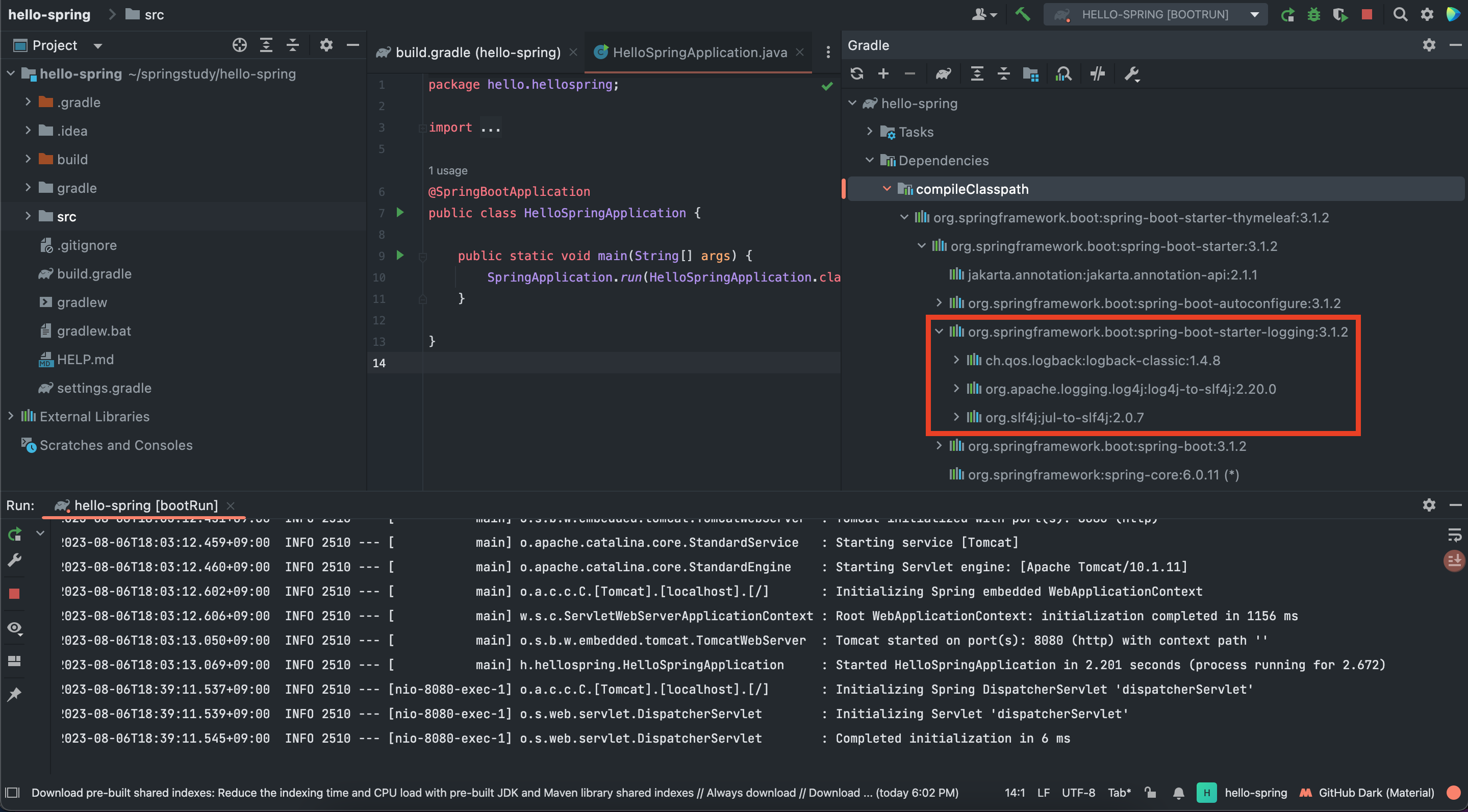Hide the Project panel with minus icon
The image size is (1468, 812).
click(x=353, y=45)
